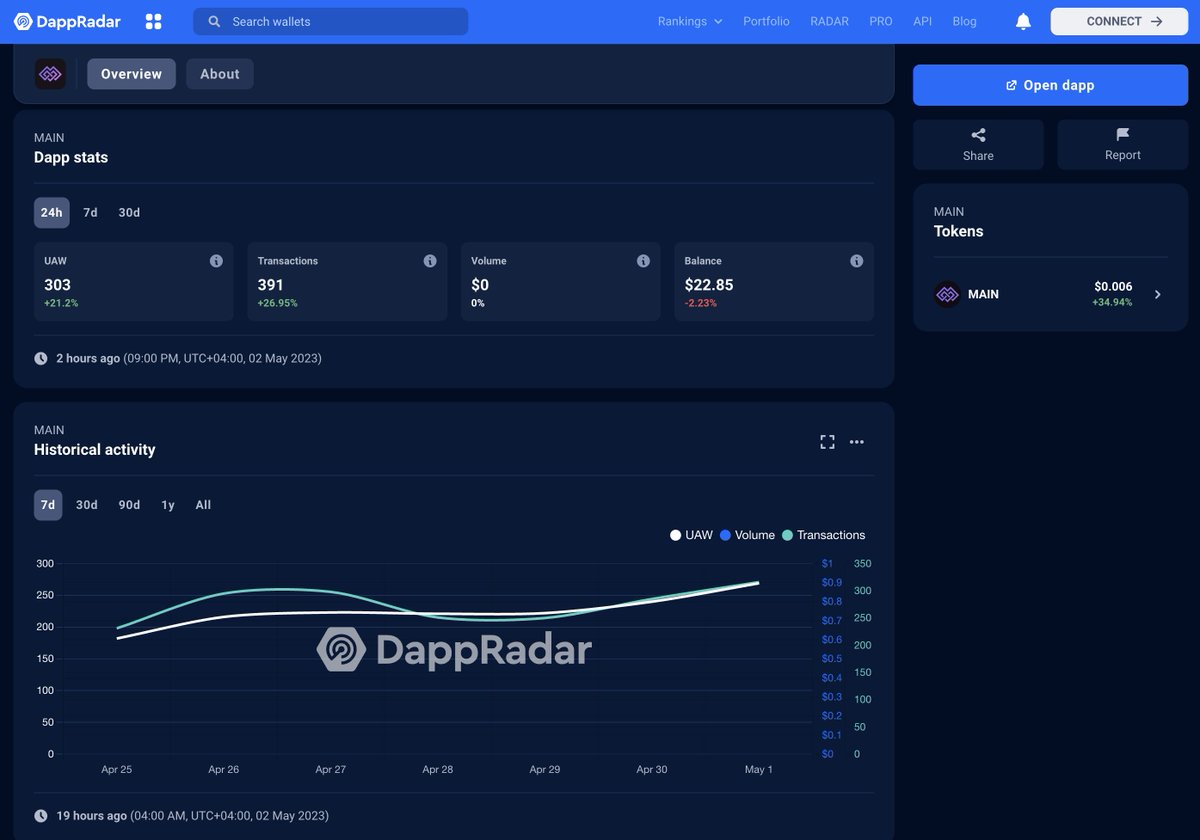This screenshot has width=1200, height=840.
Task: Select 1y range for Historical activity
Action: click(x=168, y=505)
